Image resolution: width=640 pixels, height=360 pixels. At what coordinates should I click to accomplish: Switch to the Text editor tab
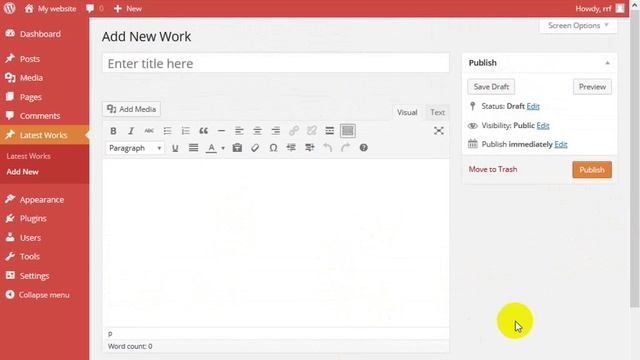point(437,112)
